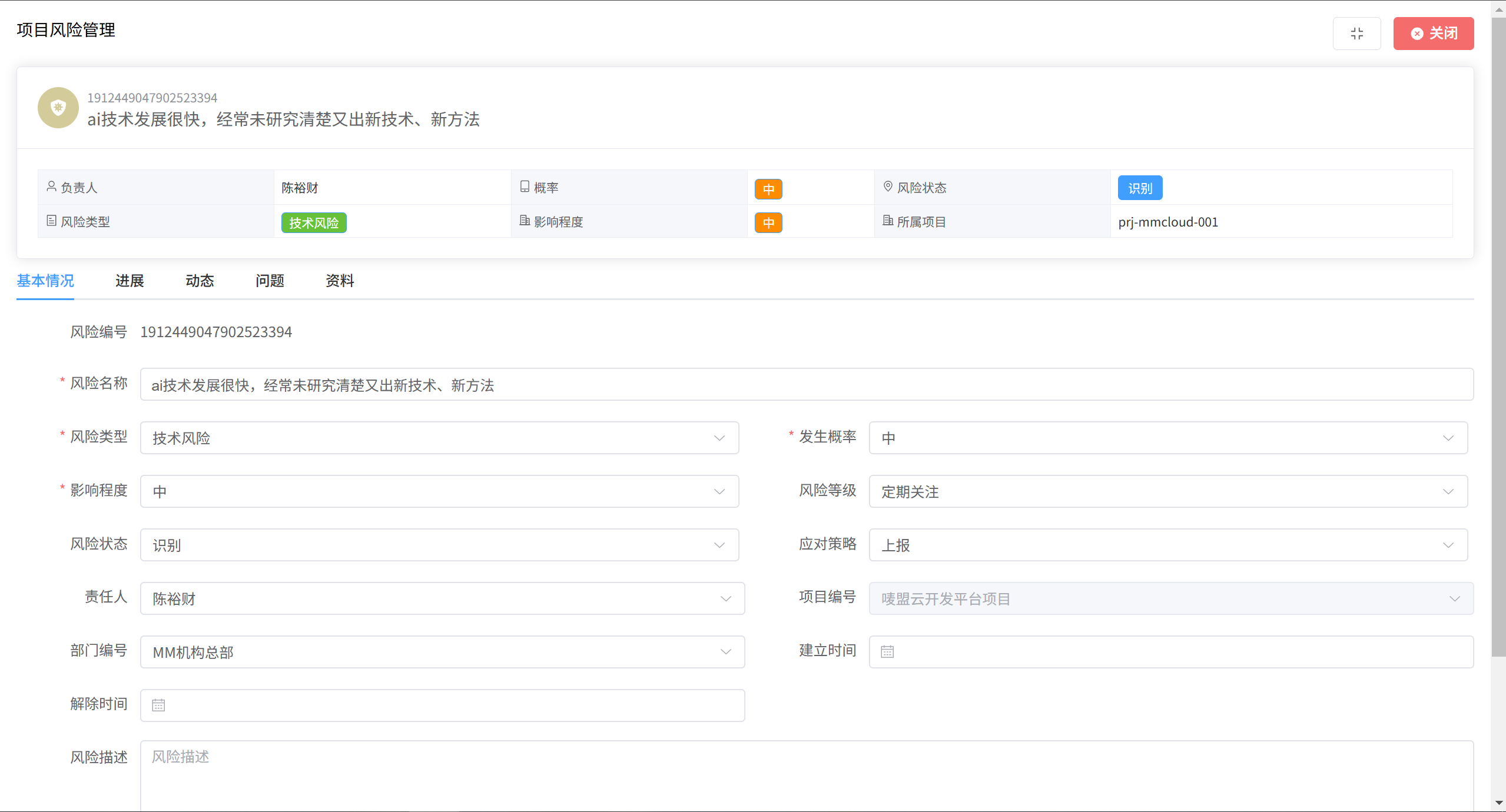1506x812 pixels.
Task: Click calendar icon in 建立时间 field
Action: [x=887, y=652]
